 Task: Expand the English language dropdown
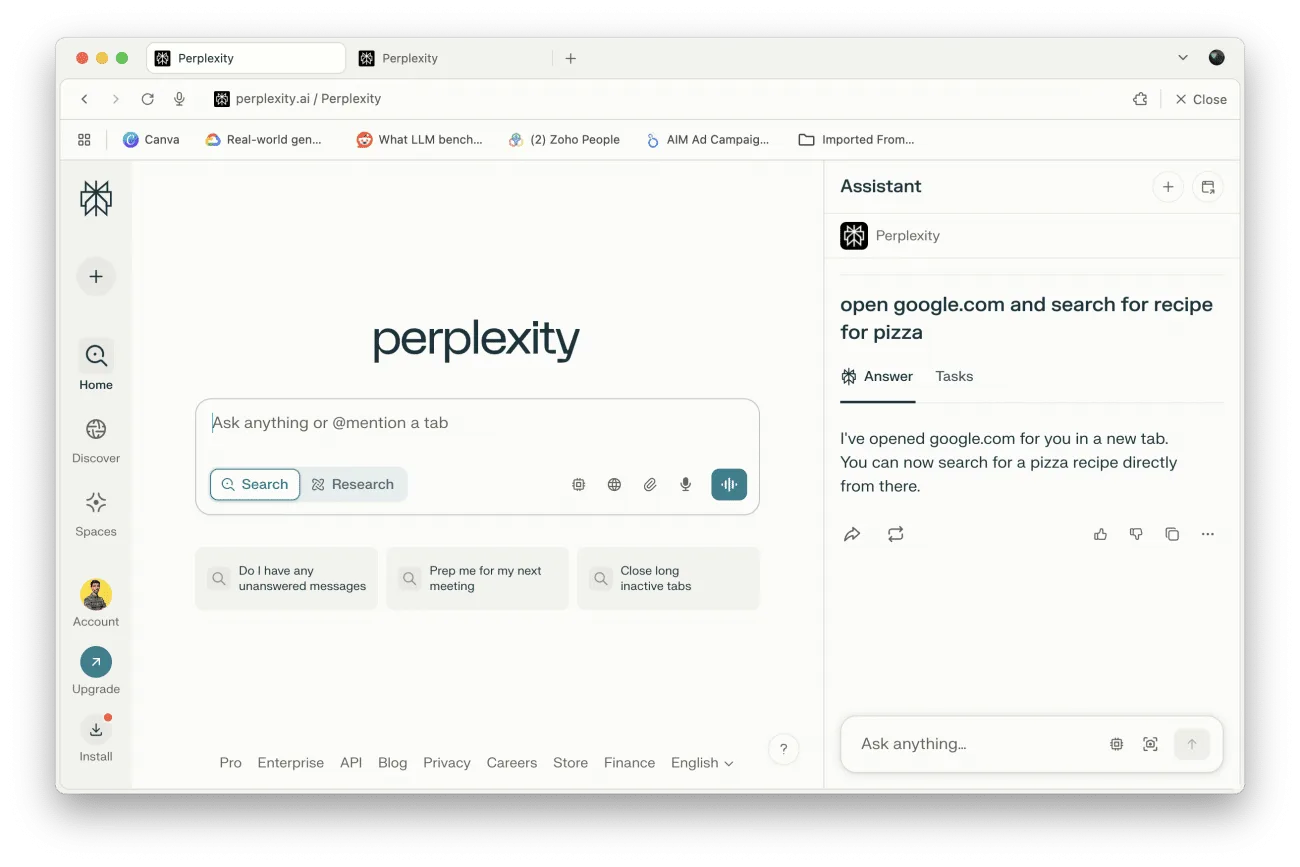click(x=702, y=762)
